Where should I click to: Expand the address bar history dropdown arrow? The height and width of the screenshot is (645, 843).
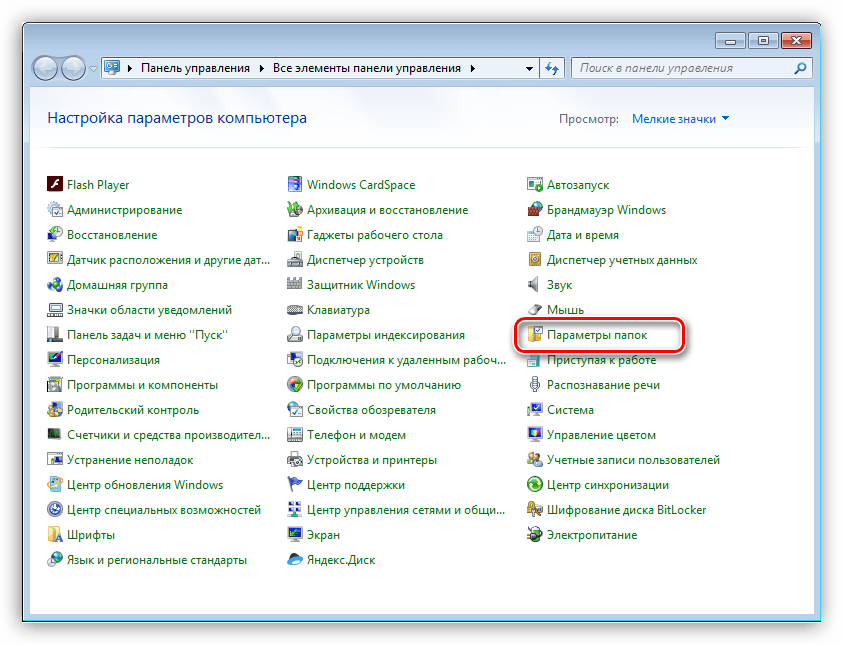click(529, 69)
